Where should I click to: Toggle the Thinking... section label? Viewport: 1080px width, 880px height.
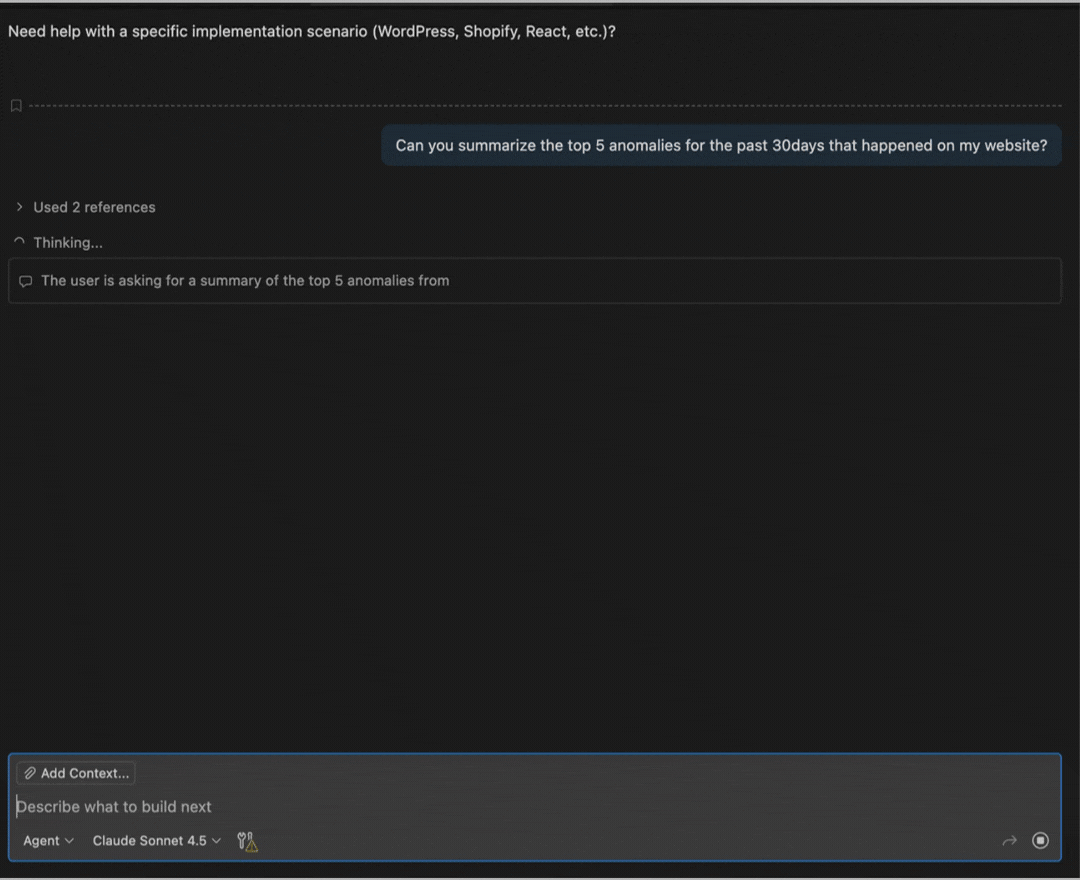click(68, 242)
